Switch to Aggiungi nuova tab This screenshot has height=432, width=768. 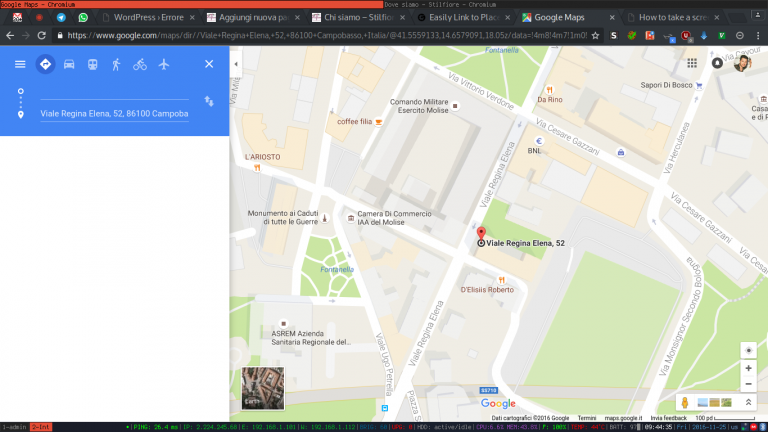coord(253,17)
